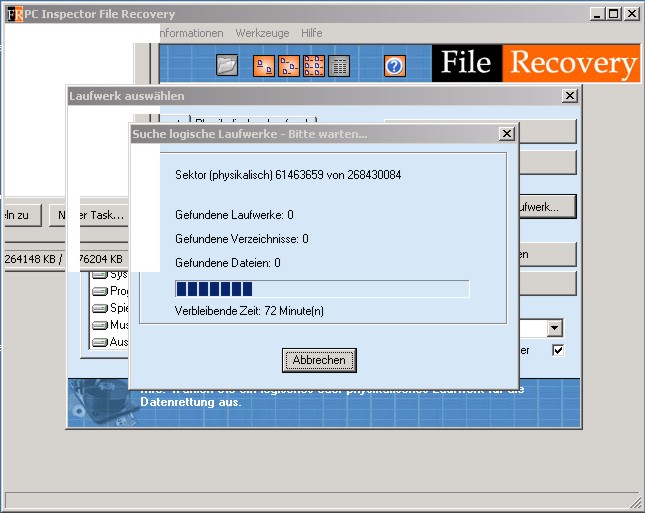The image size is (645, 513).
Task: Open the folder icon in toolbar
Action: click(227, 65)
